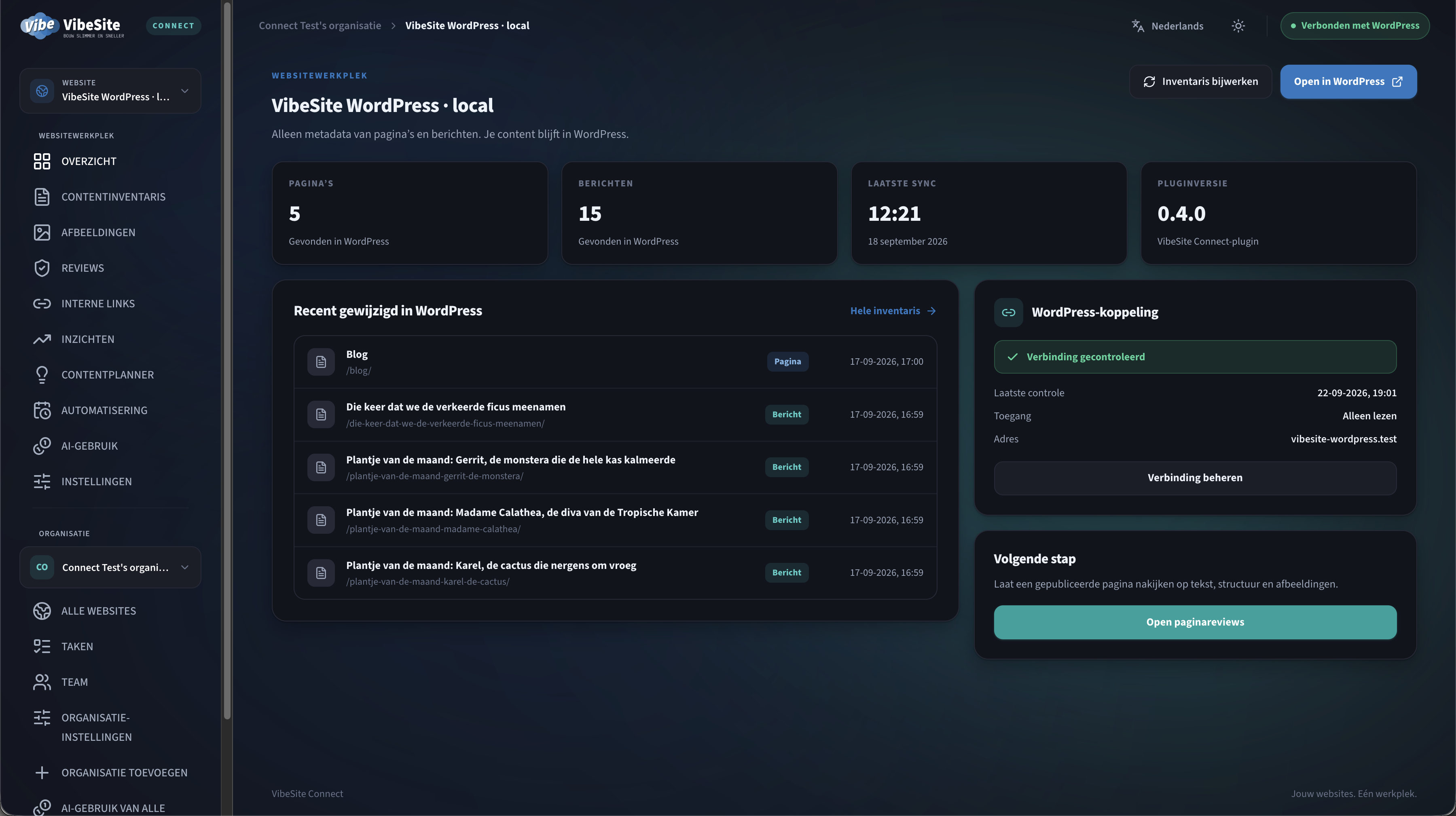Open the Blog page row title
Viewport: 1456px width, 816px height.
pos(357,354)
